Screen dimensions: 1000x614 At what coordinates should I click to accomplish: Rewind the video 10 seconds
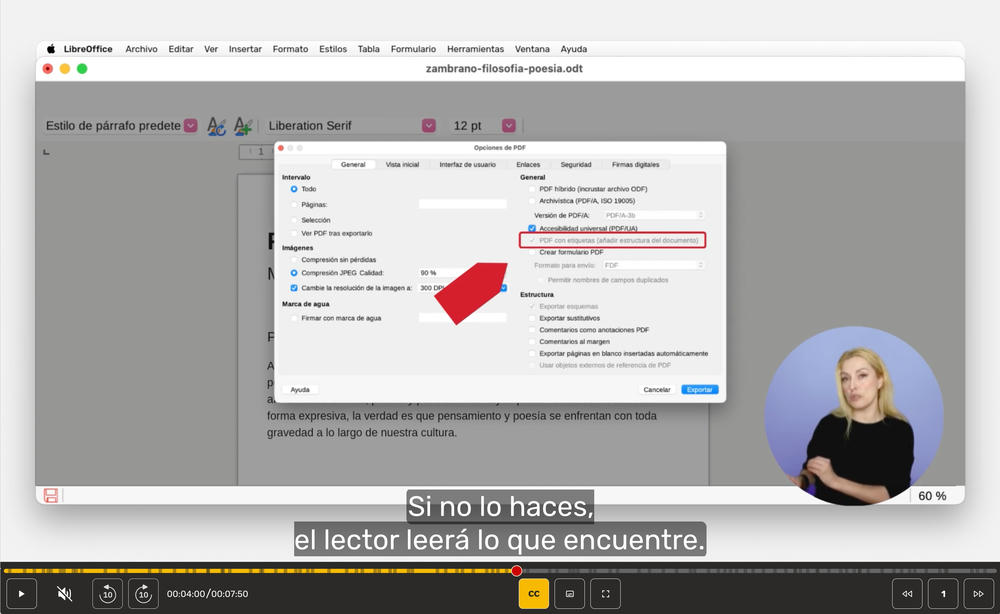[x=107, y=593]
